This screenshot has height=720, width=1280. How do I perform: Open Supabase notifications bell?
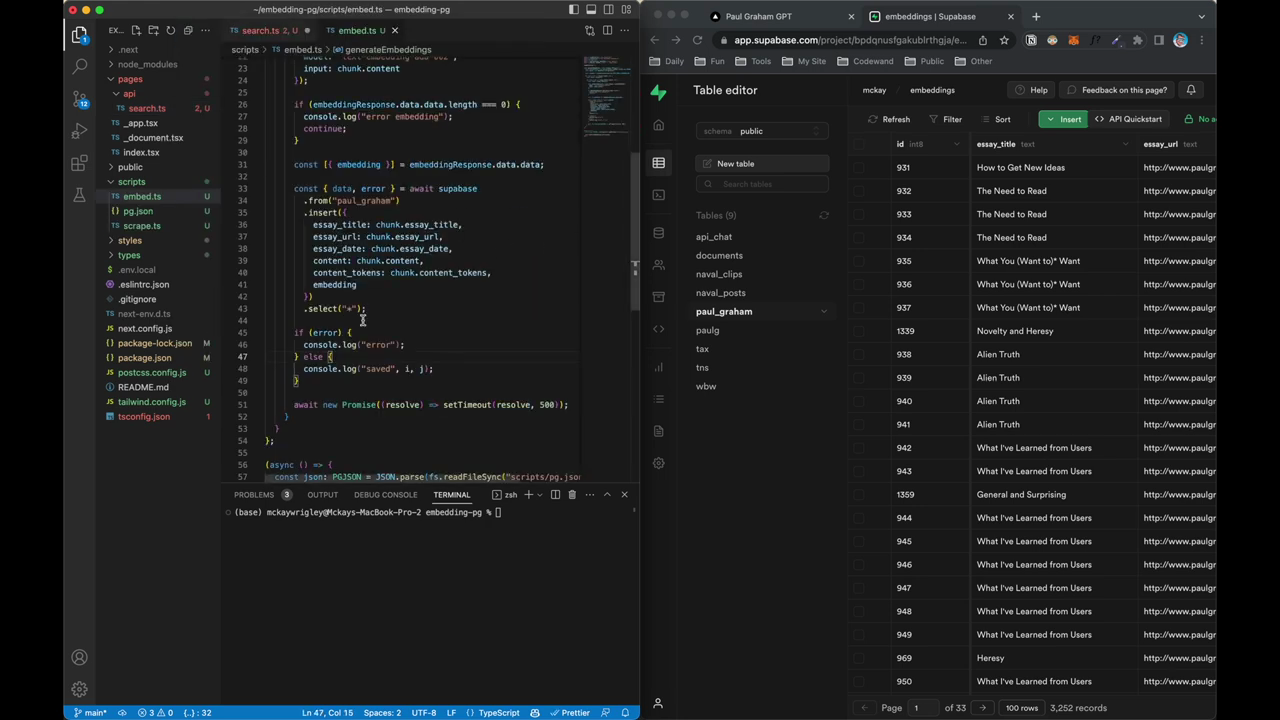point(1191,90)
